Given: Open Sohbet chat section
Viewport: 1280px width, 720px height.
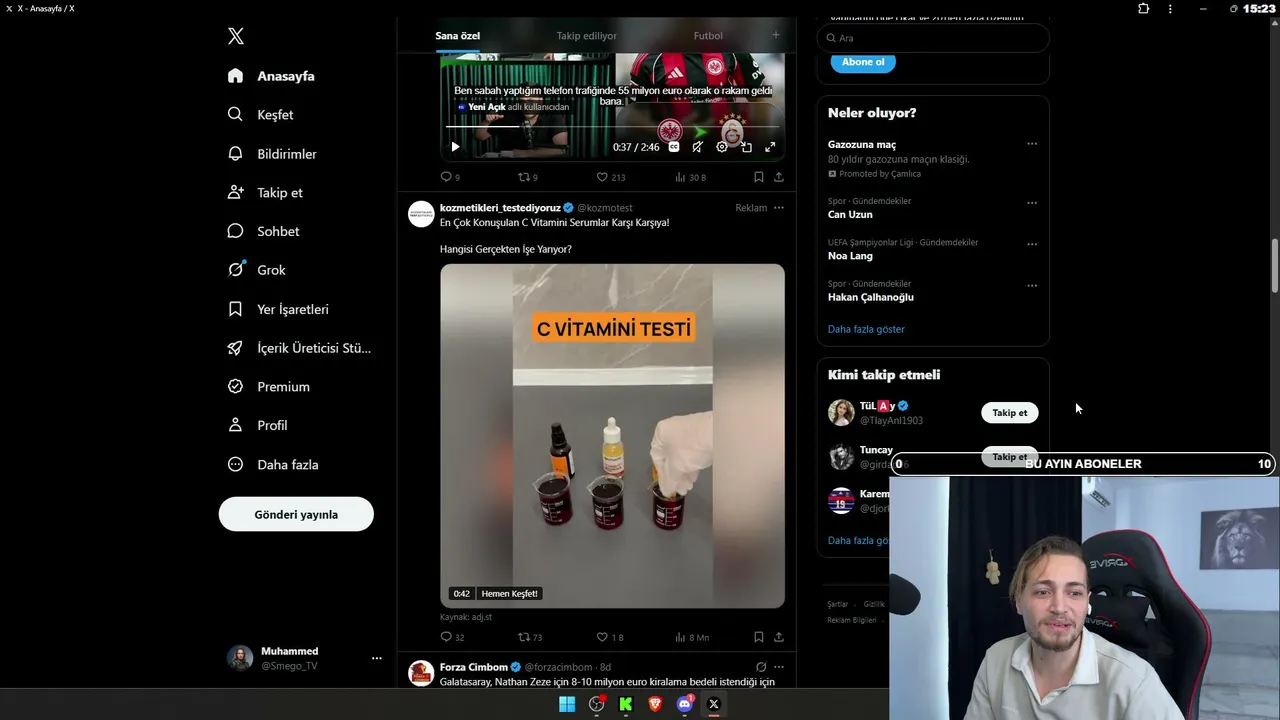Looking at the screenshot, I should coord(263,231).
